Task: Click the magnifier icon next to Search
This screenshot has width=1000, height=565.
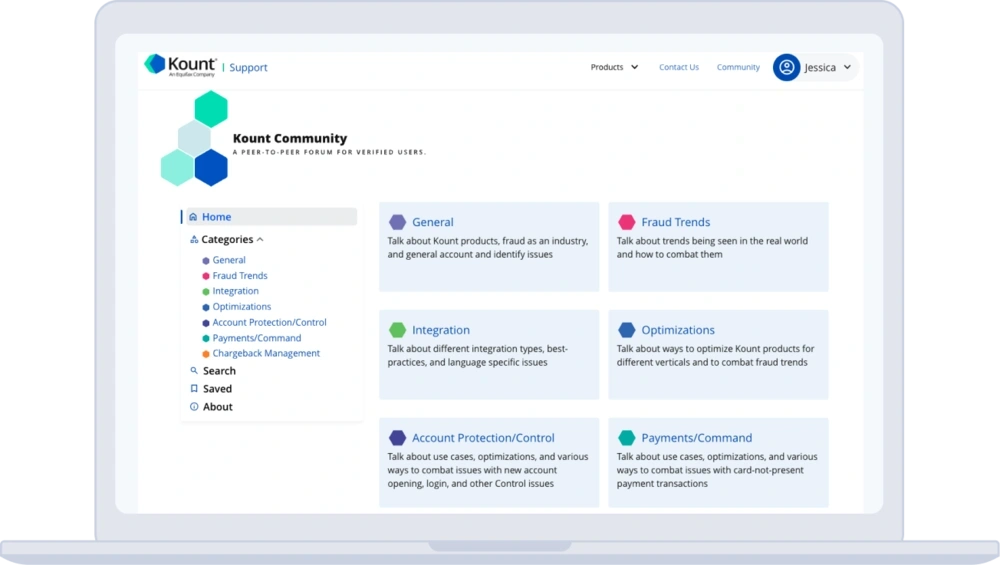Action: click(194, 371)
